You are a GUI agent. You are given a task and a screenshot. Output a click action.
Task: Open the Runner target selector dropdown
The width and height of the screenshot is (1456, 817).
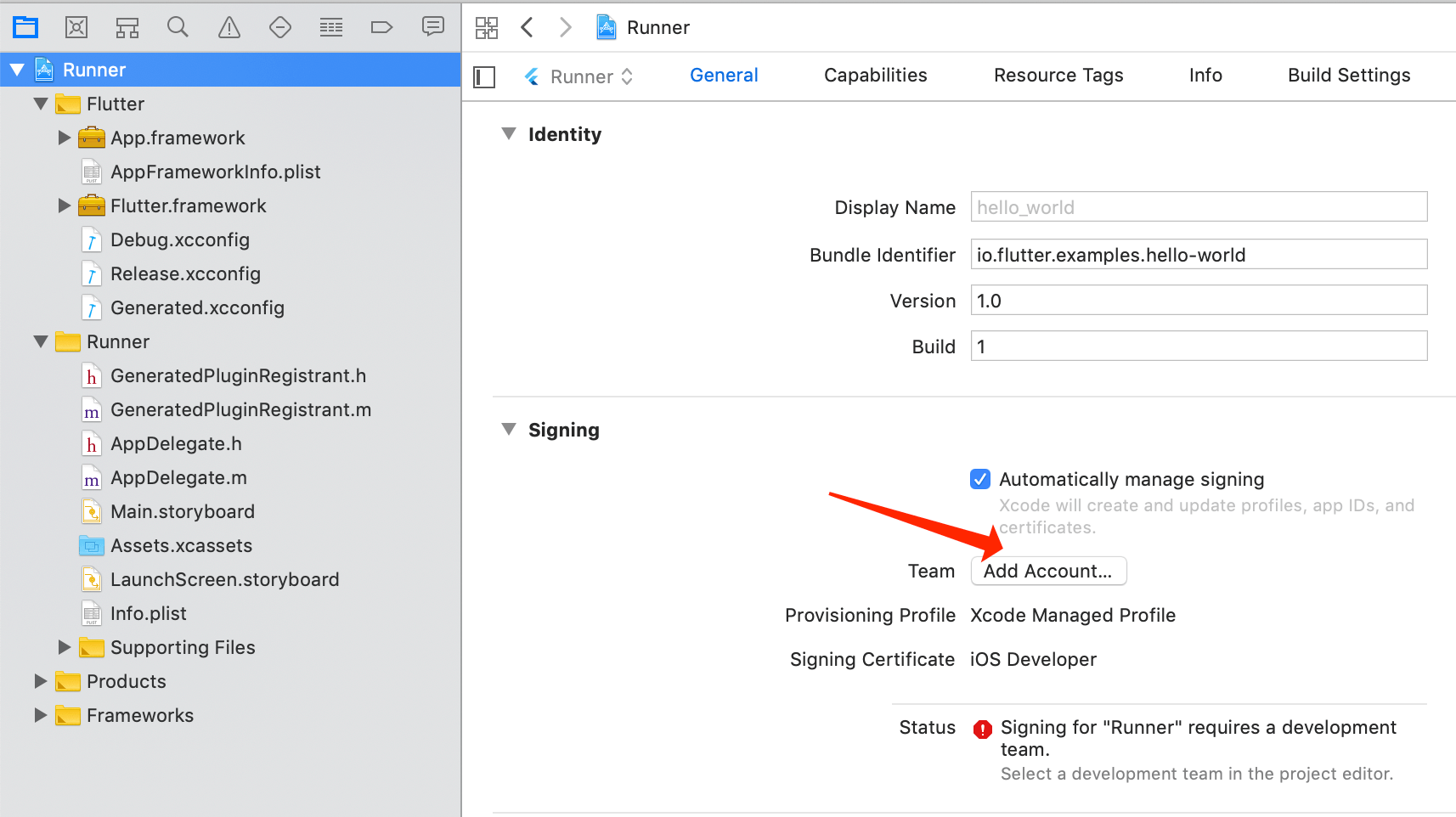[581, 77]
